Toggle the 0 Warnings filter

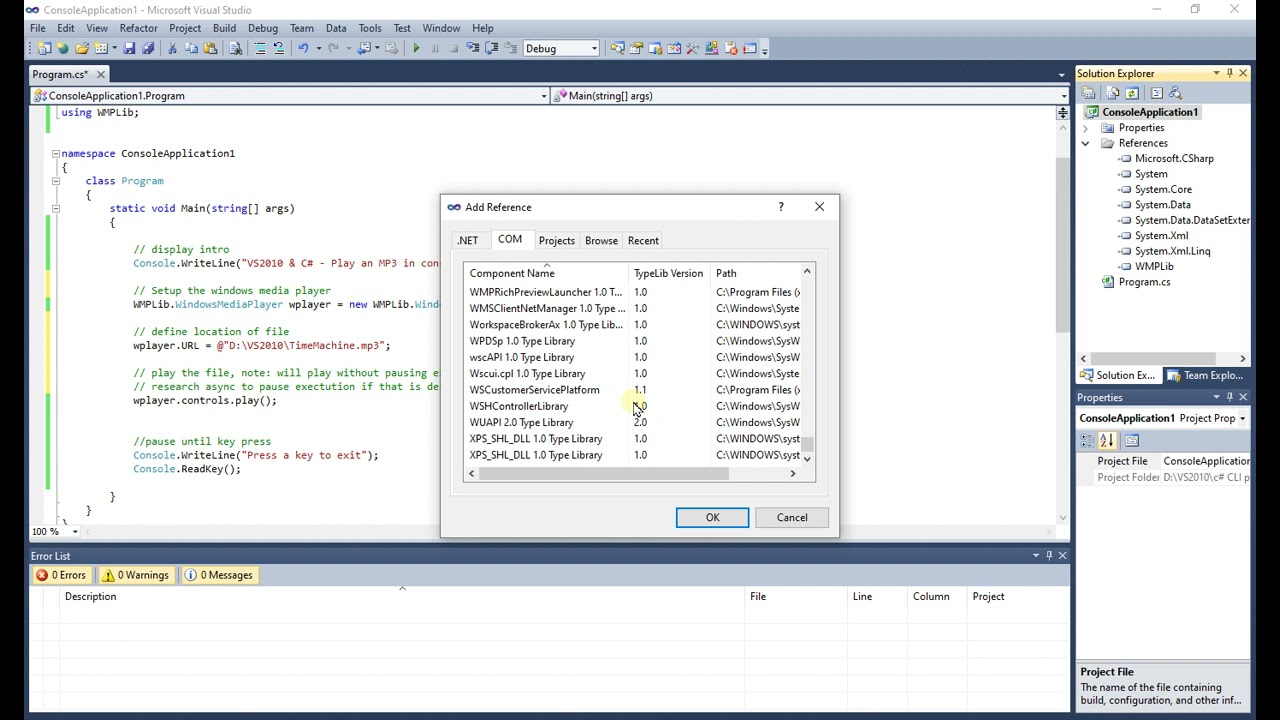(x=138, y=575)
